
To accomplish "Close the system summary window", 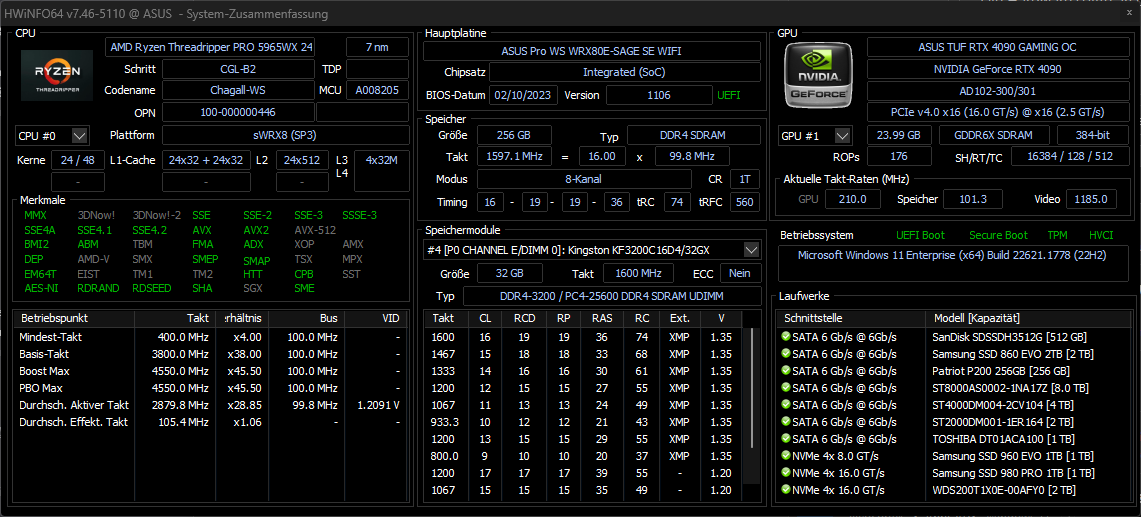I will [1129, 13].
